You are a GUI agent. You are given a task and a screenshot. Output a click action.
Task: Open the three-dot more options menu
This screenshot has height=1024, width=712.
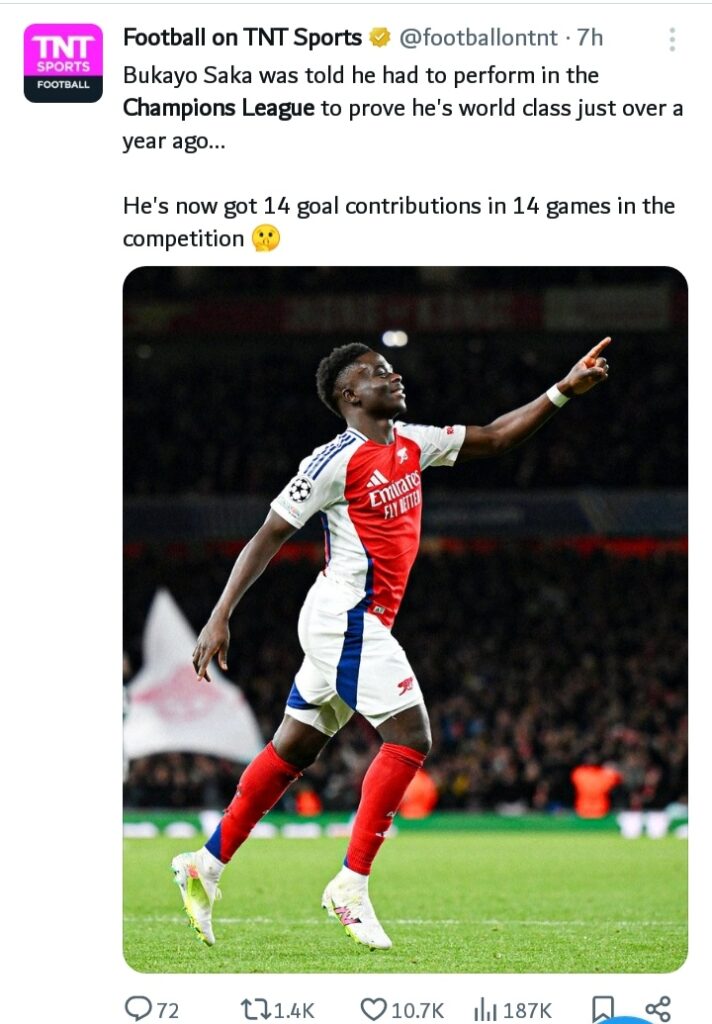point(672,40)
